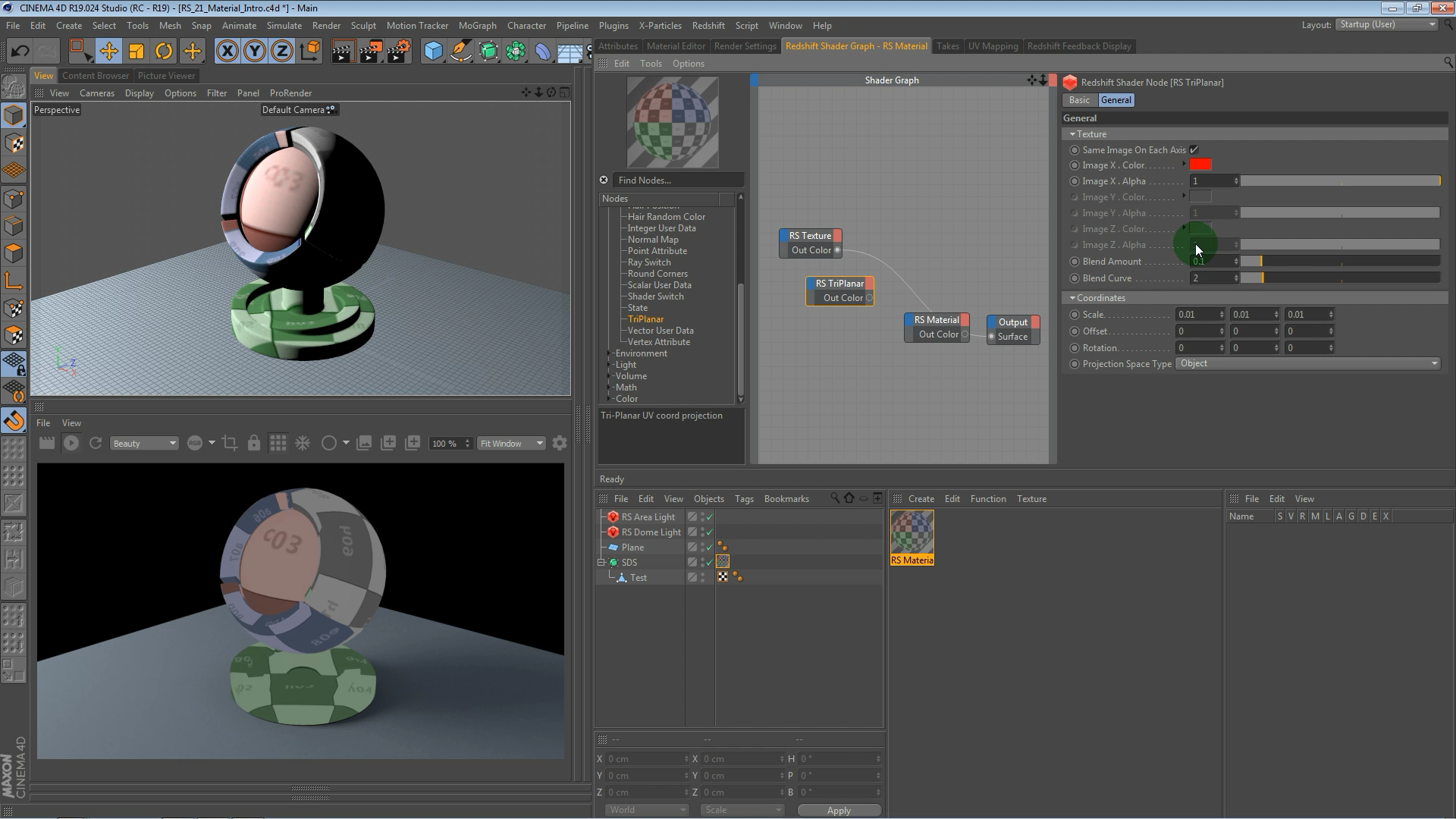Open viewport Cameras menu

point(97,93)
